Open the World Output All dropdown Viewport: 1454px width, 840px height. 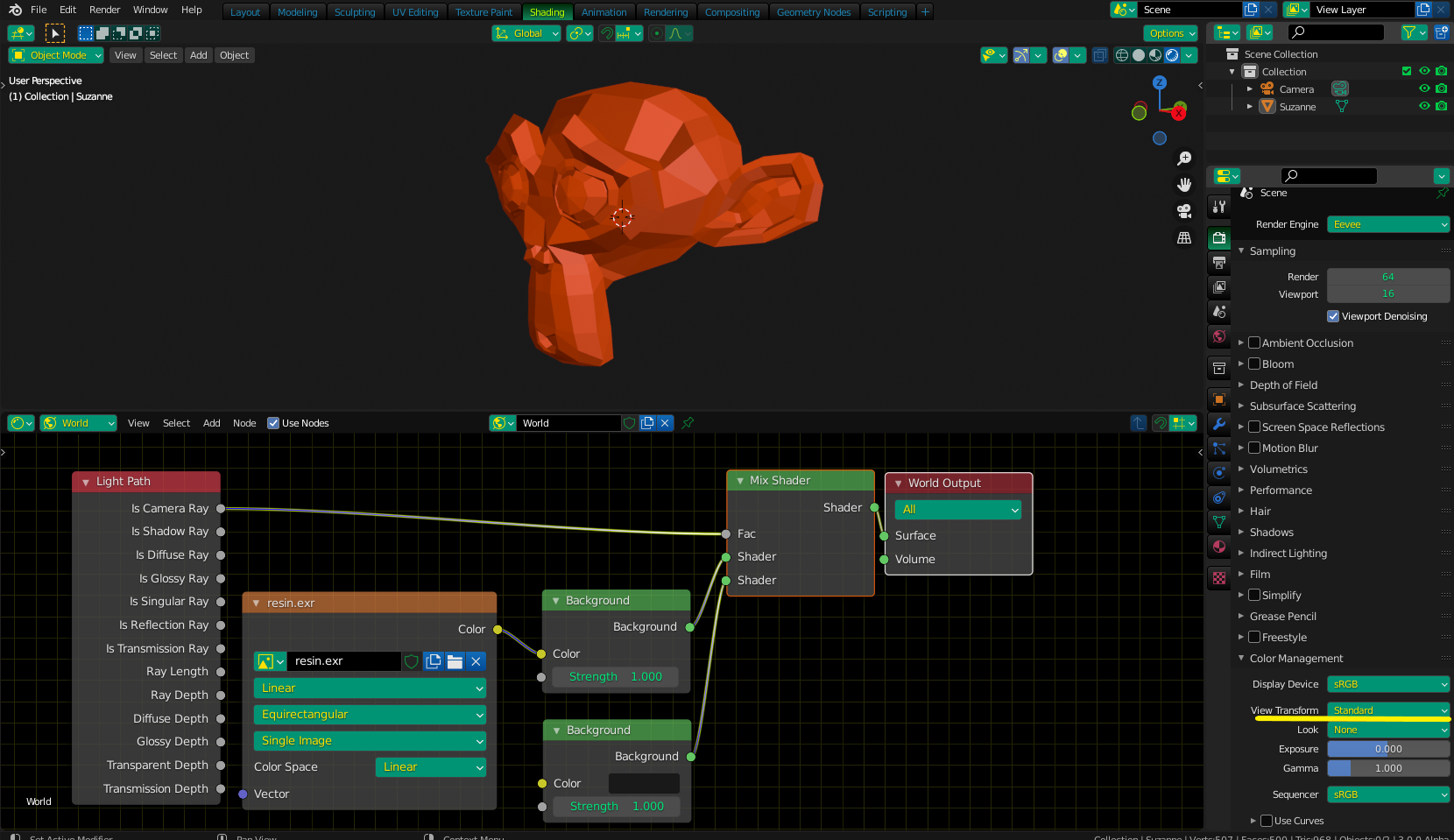tap(957, 510)
